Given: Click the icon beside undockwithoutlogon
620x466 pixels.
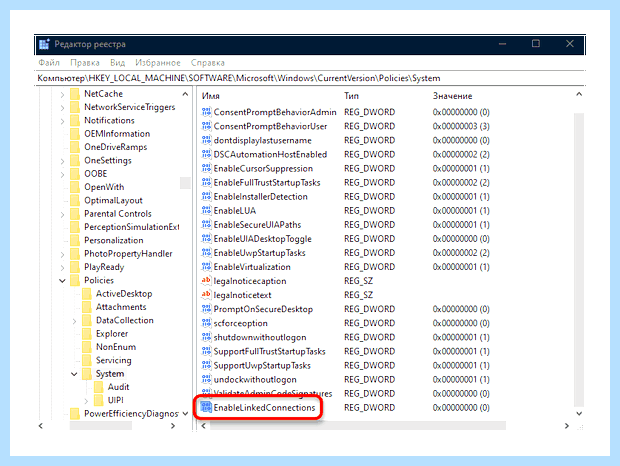Looking at the screenshot, I should (x=206, y=379).
